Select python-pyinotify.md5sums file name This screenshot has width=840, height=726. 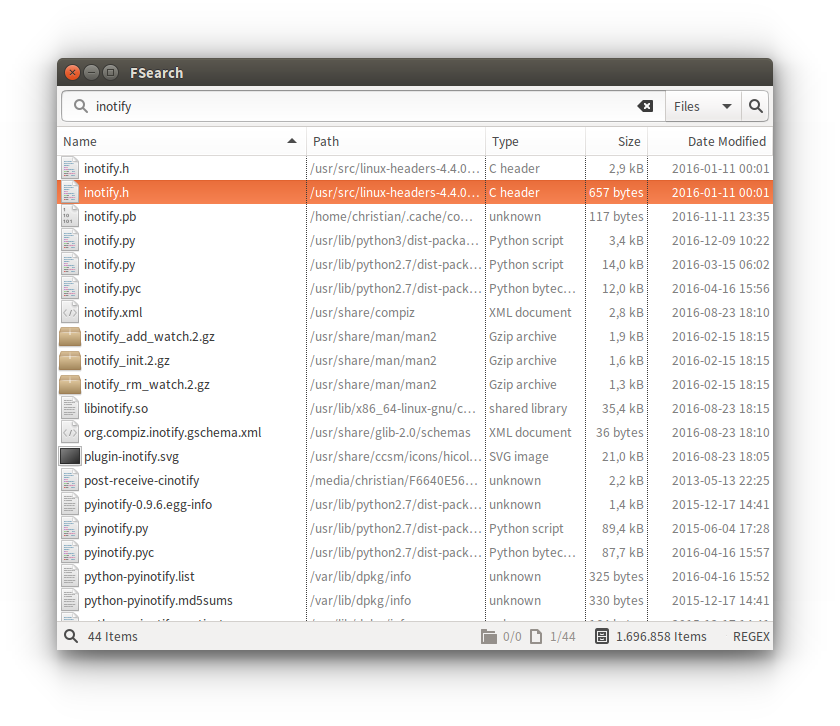point(158,601)
